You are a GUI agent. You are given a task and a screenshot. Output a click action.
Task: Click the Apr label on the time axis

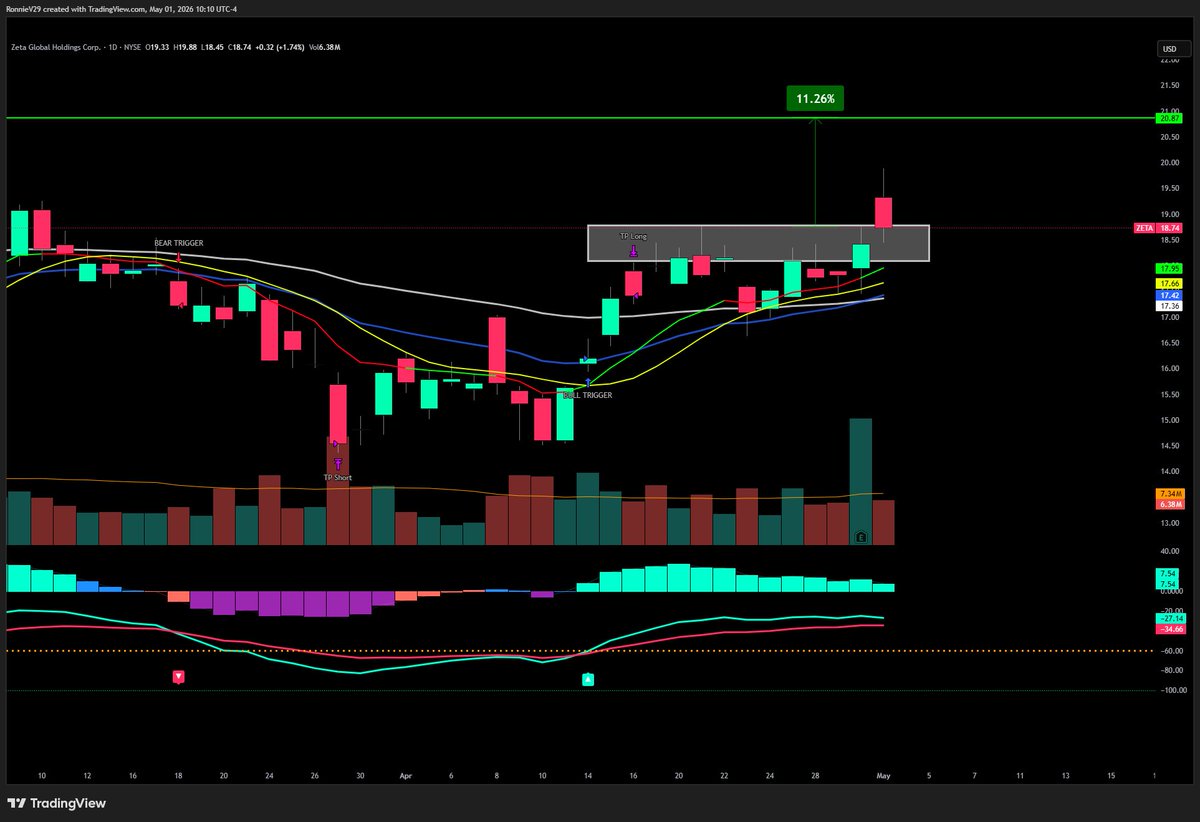(405, 775)
